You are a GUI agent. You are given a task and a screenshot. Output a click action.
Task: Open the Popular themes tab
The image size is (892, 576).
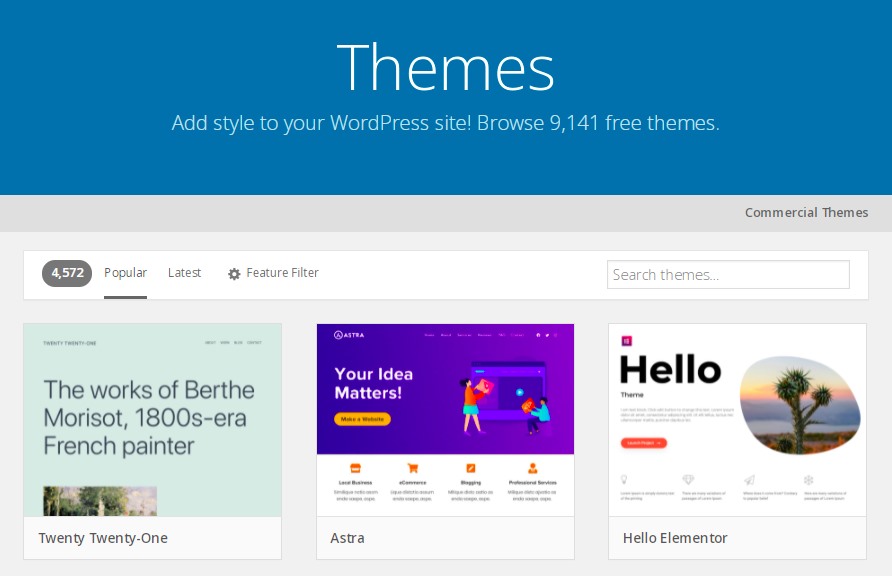(x=125, y=273)
